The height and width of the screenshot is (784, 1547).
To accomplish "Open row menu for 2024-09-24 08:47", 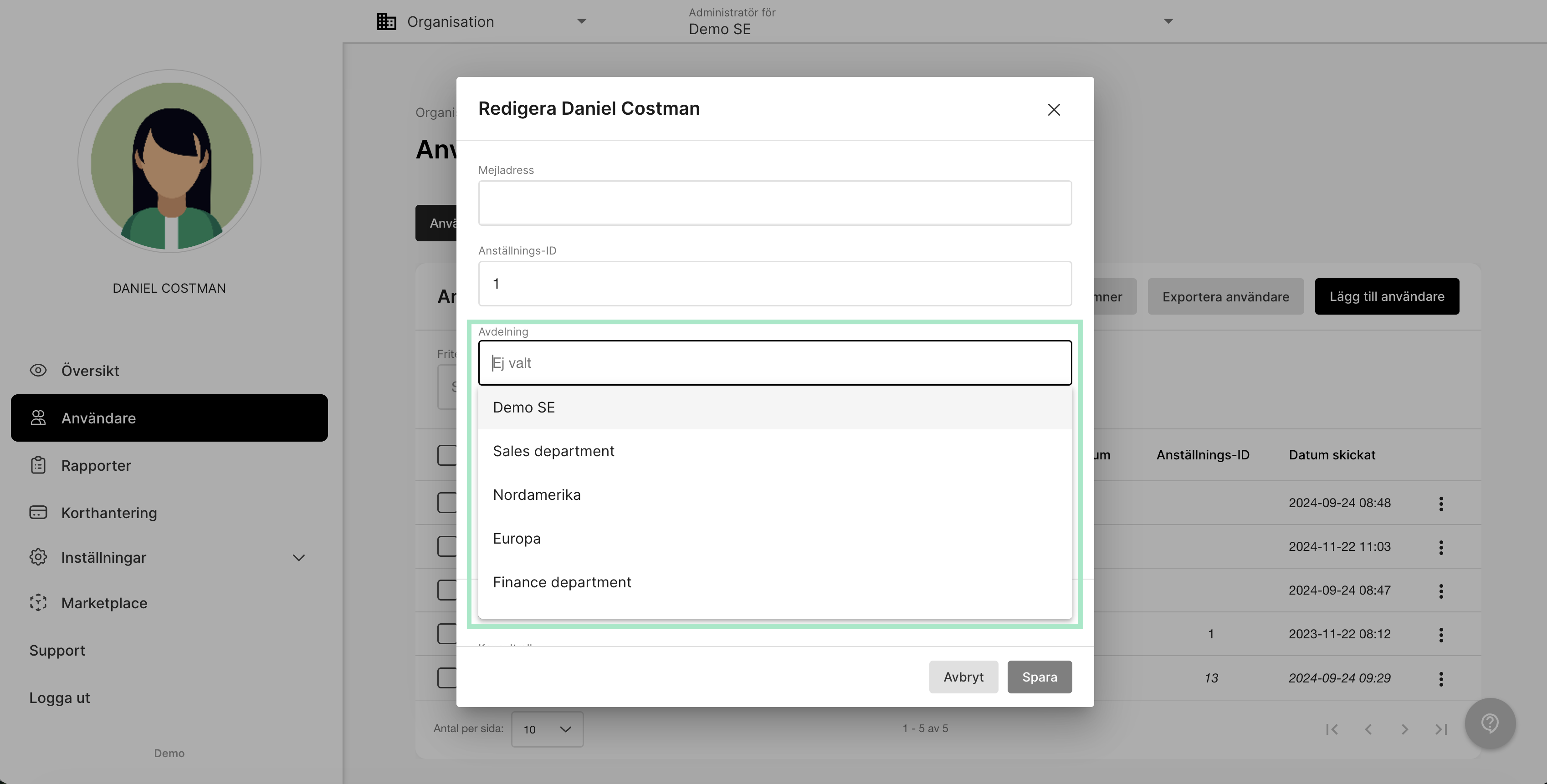I will coord(1441,591).
